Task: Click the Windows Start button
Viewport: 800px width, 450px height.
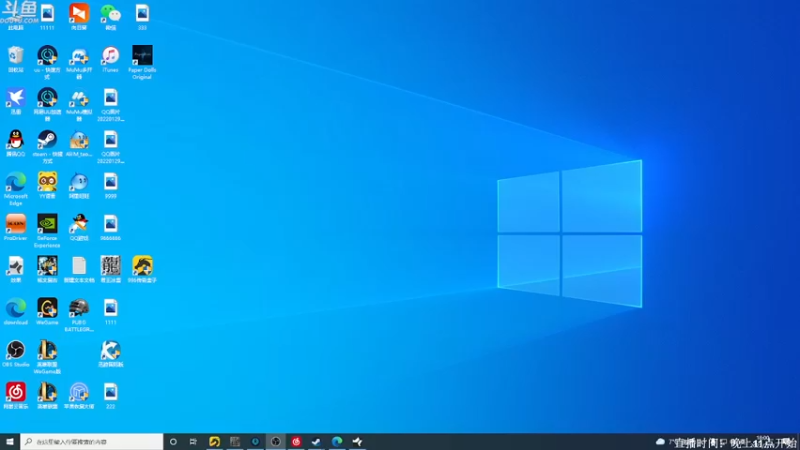Action: pyautogui.click(x=10, y=442)
